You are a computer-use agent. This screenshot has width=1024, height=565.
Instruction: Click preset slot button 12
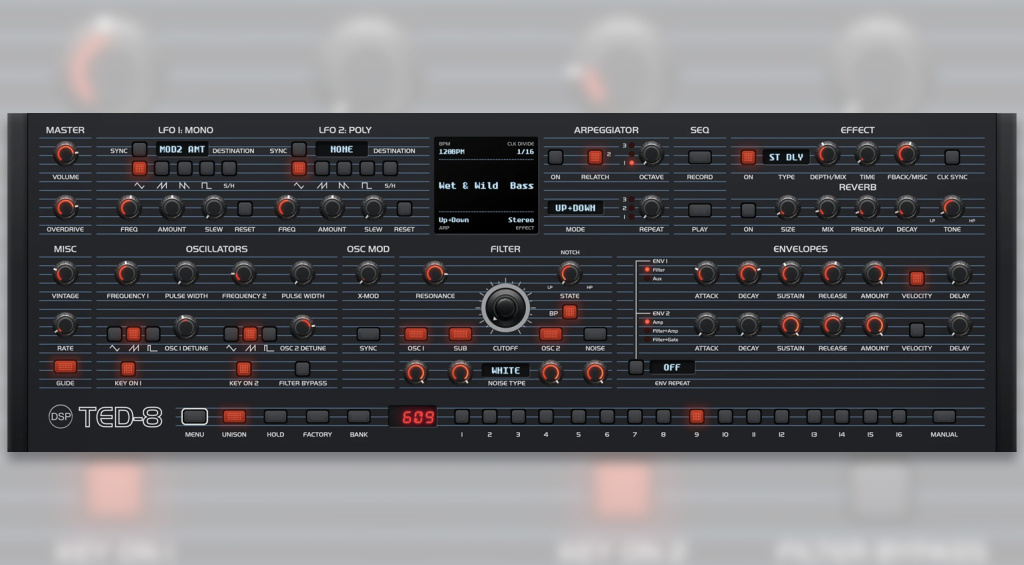pyautogui.click(x=781, y=416)
